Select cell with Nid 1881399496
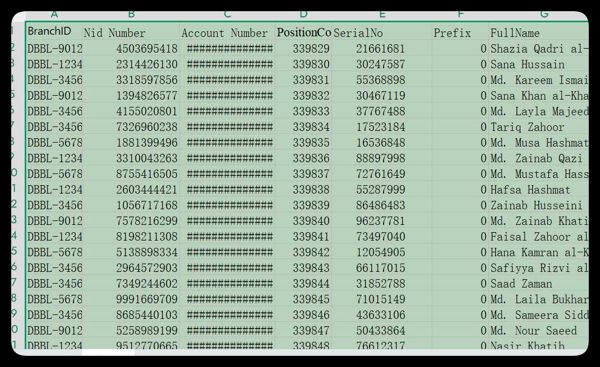The image size is (600, 367). 132,143
